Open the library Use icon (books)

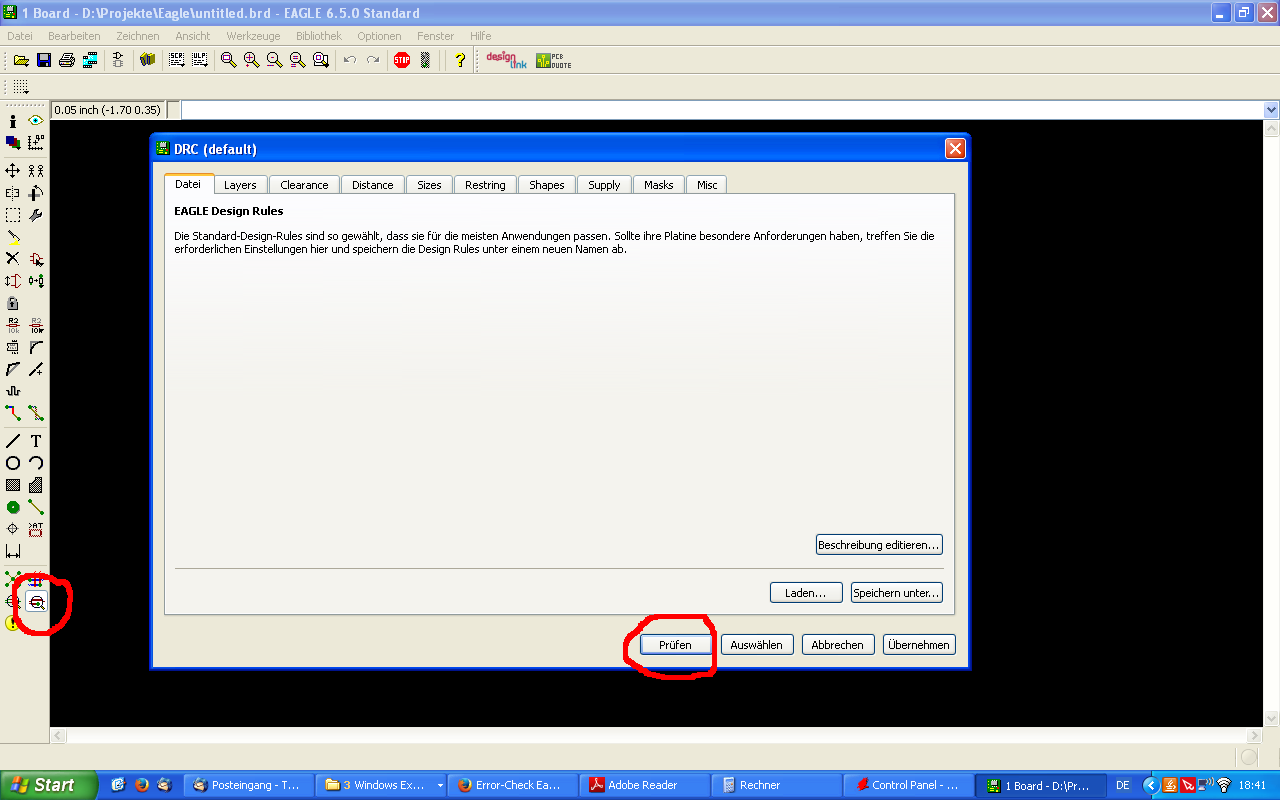point(148,60)
